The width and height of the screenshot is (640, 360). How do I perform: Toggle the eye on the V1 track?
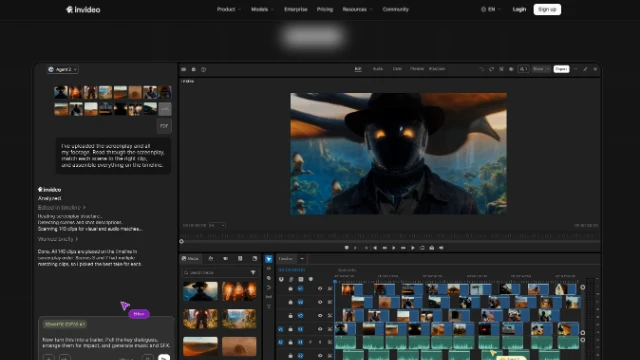point(320,329)
